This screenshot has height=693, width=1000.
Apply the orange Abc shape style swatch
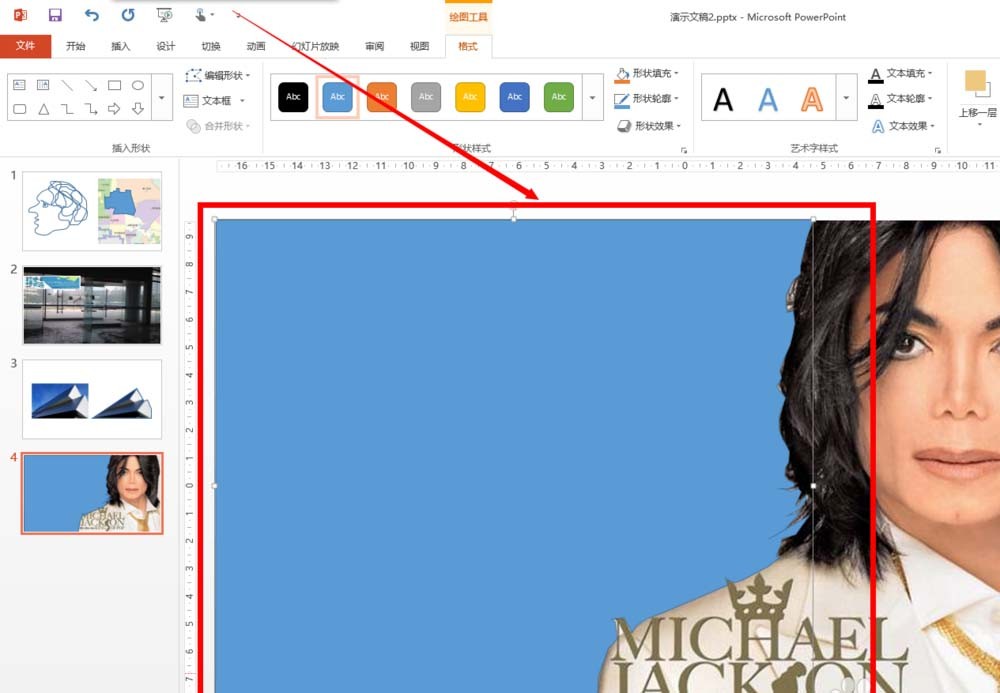click(382, 97)
